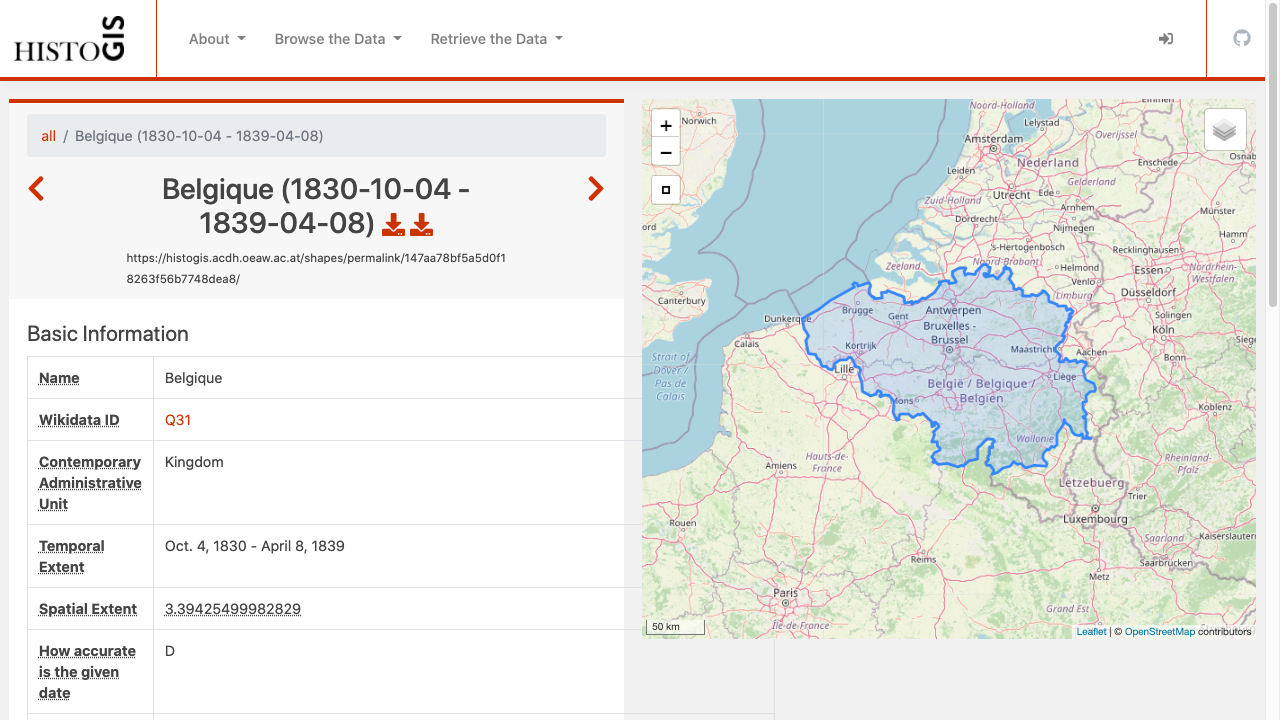Screen dimensions: 1280x720
Task: Expand the About dropdown menu
Action: (x=217, y=39)
